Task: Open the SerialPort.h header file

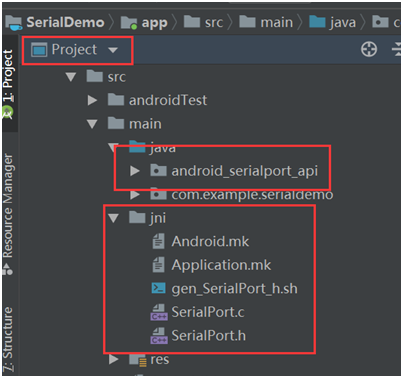Action: tap(209, 336)
